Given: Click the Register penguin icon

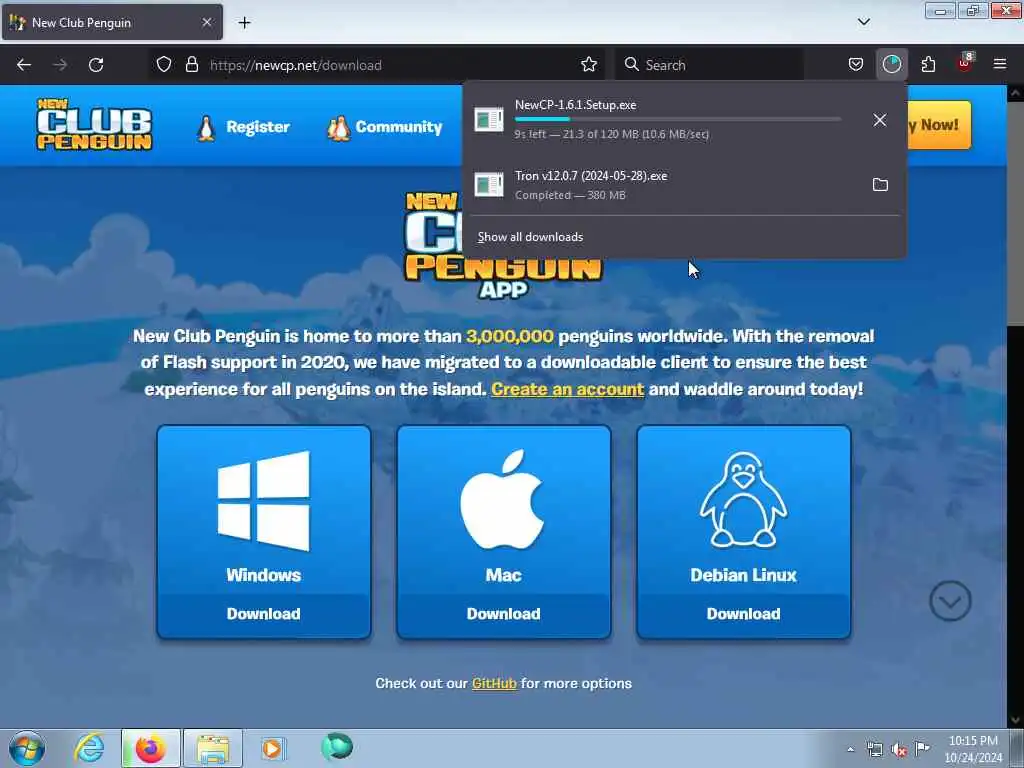Looking at the screenshot, I should tap(206, 128).
